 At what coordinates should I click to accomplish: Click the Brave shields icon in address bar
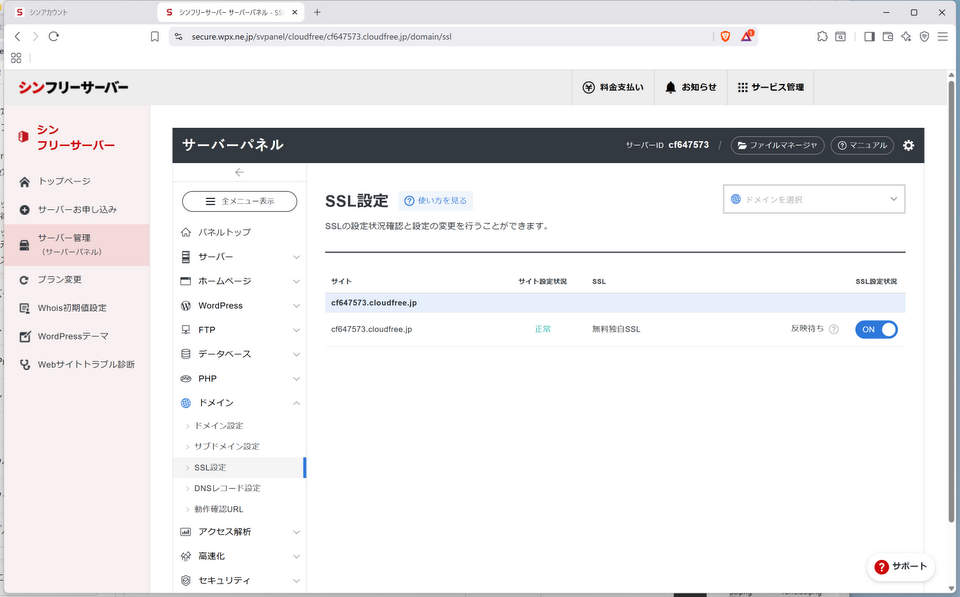point(725,36)
